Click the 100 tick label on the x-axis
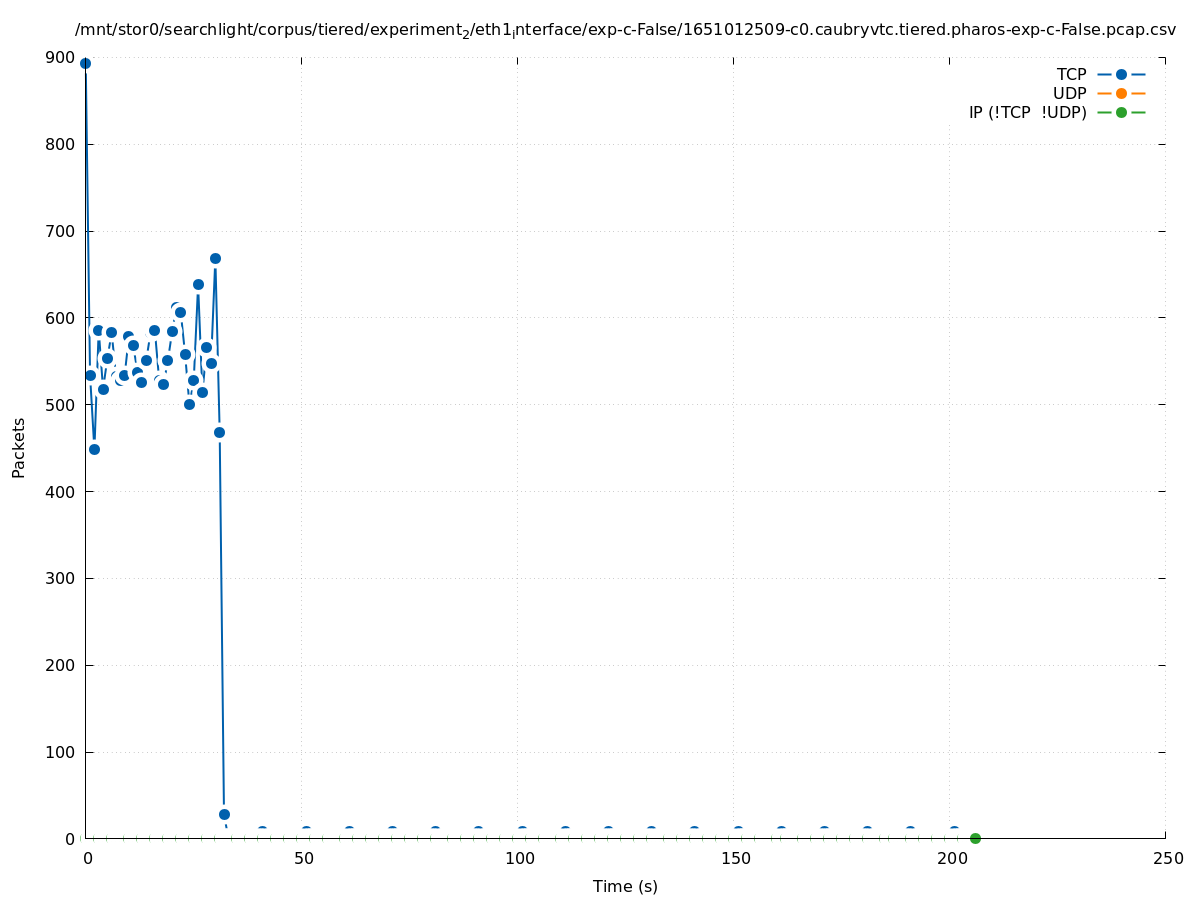Image resolution: width=1197 pixels, height=900 pixels. point(518,858)
